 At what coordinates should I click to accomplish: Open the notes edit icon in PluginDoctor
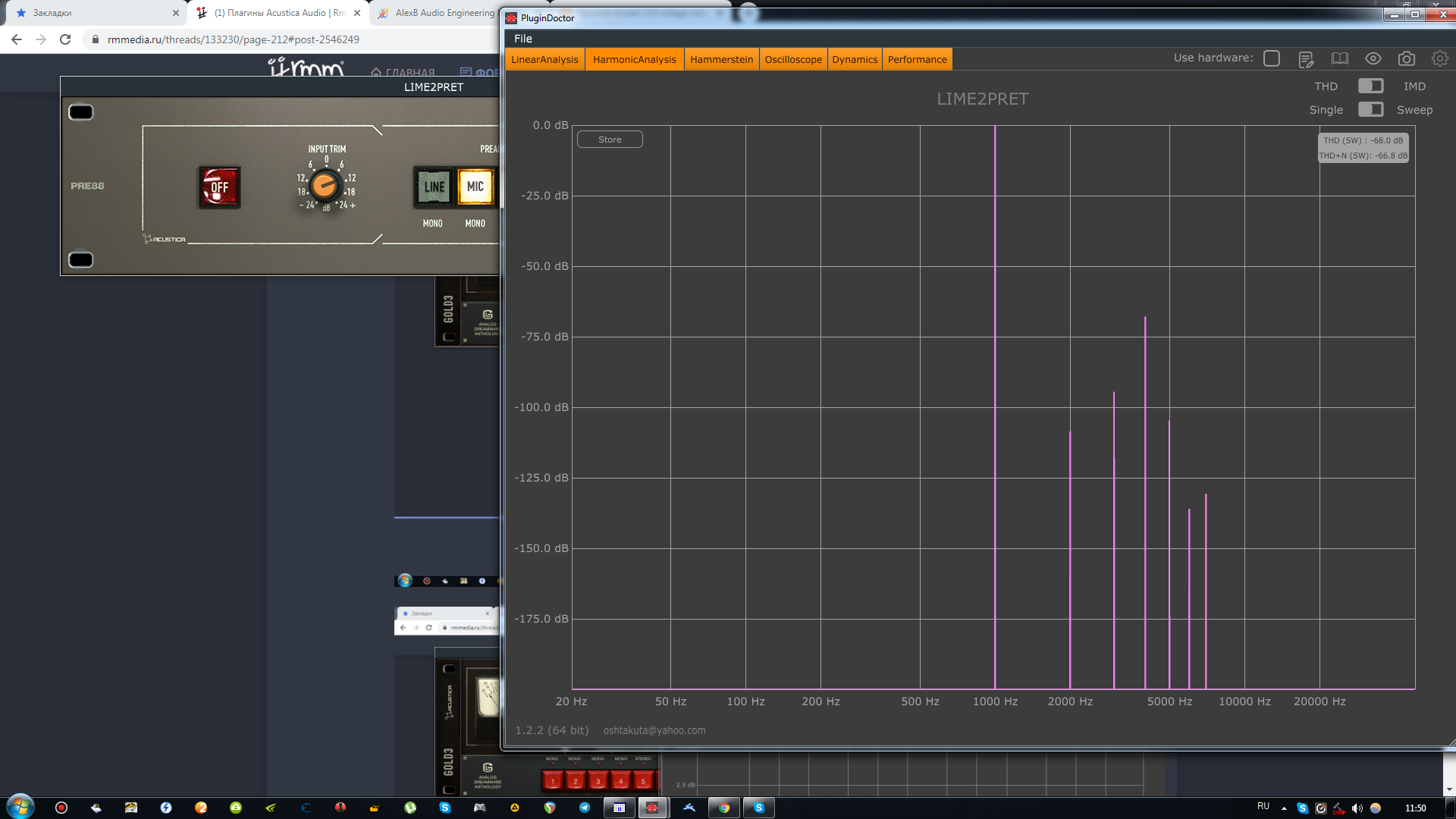point(1306,59)
